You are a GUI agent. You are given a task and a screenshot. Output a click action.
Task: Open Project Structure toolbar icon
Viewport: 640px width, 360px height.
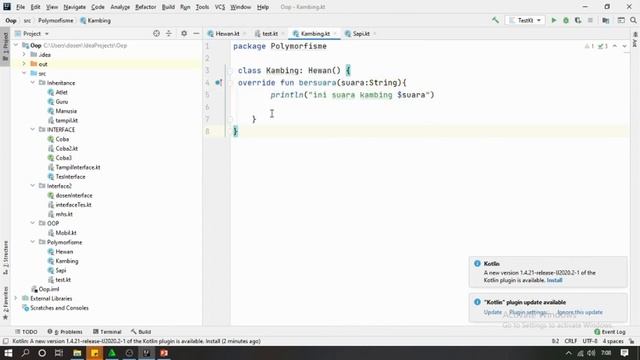coord(606,20)
